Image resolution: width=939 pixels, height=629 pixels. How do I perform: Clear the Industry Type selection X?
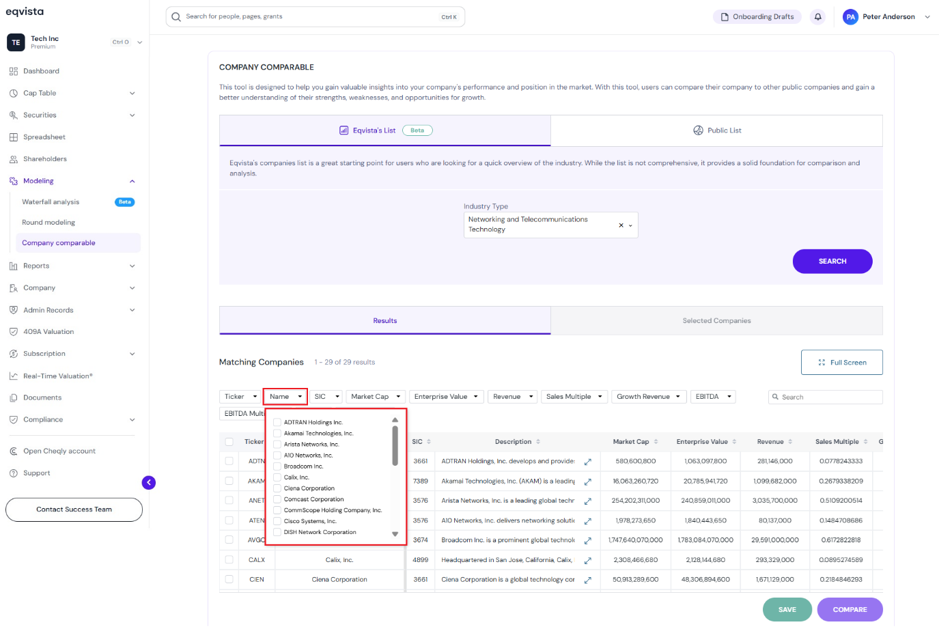pos(621,225)
